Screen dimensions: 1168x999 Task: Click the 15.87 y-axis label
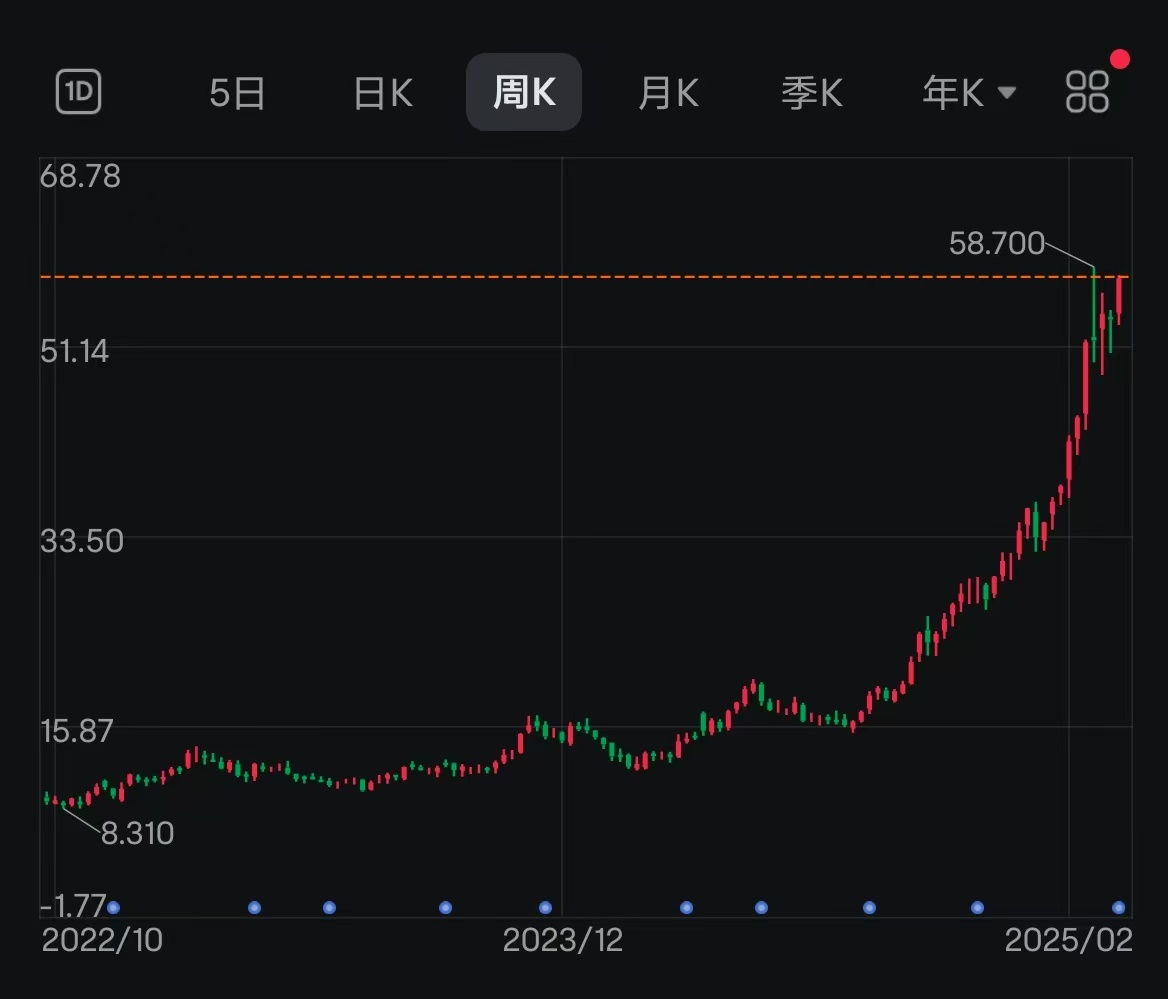coord(77,731)
